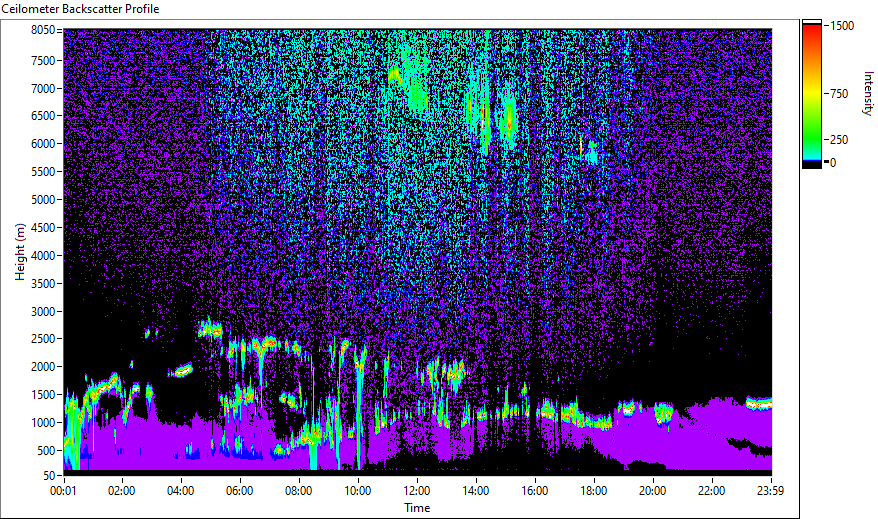Click the 02:00 time axis label
878x519 pixels.
[x=122, y=491]
